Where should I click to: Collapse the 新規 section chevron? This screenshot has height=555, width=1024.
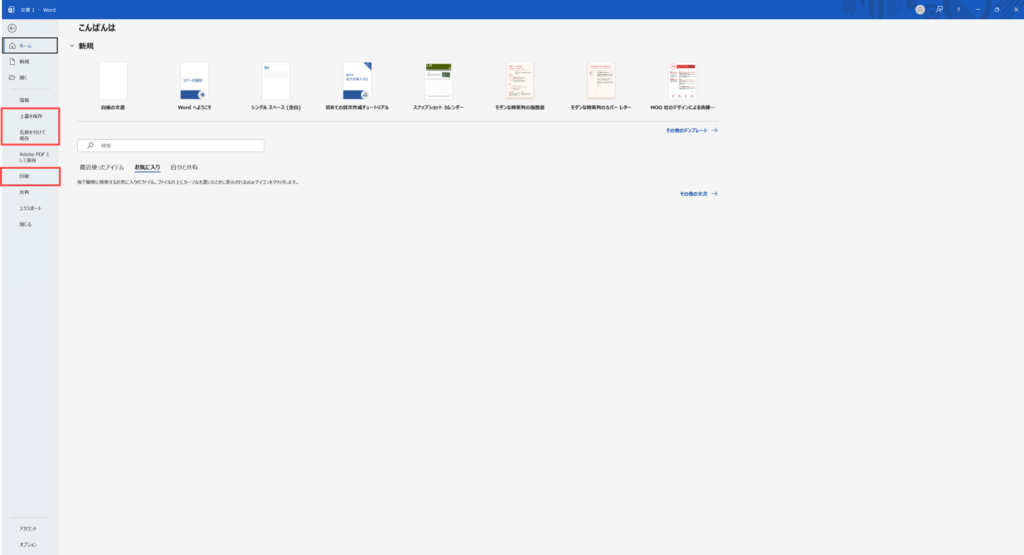pos(71,46)
